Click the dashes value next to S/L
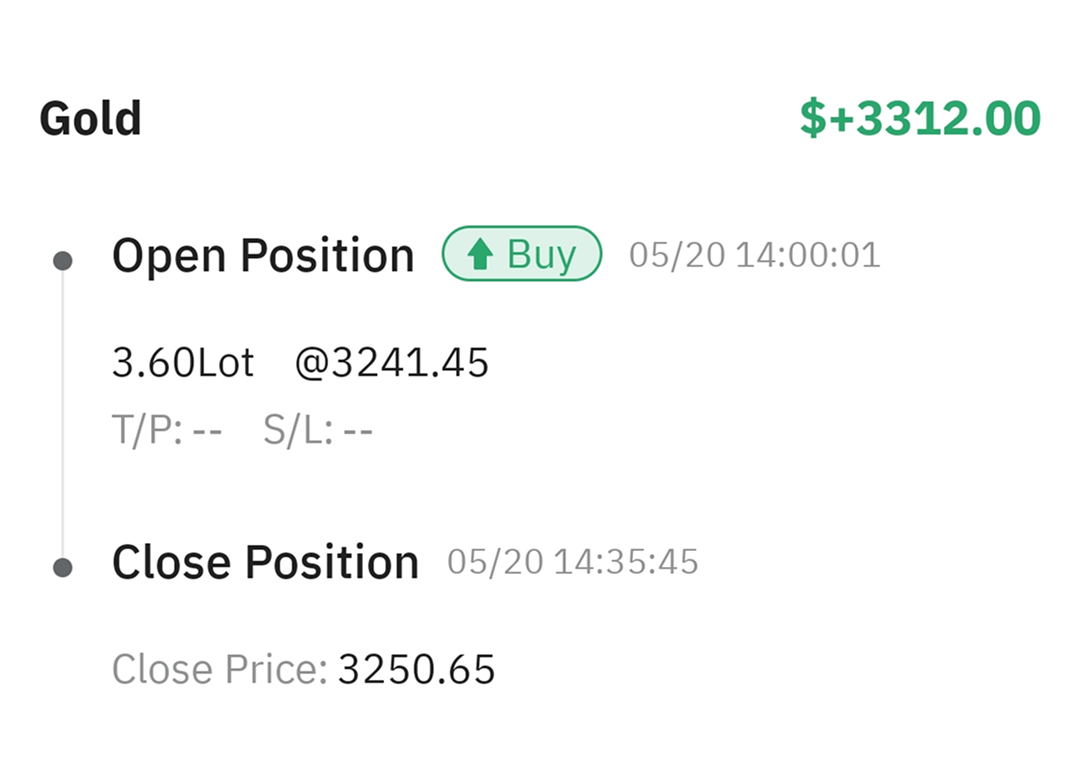1080x780 pixels. (357, 433)
